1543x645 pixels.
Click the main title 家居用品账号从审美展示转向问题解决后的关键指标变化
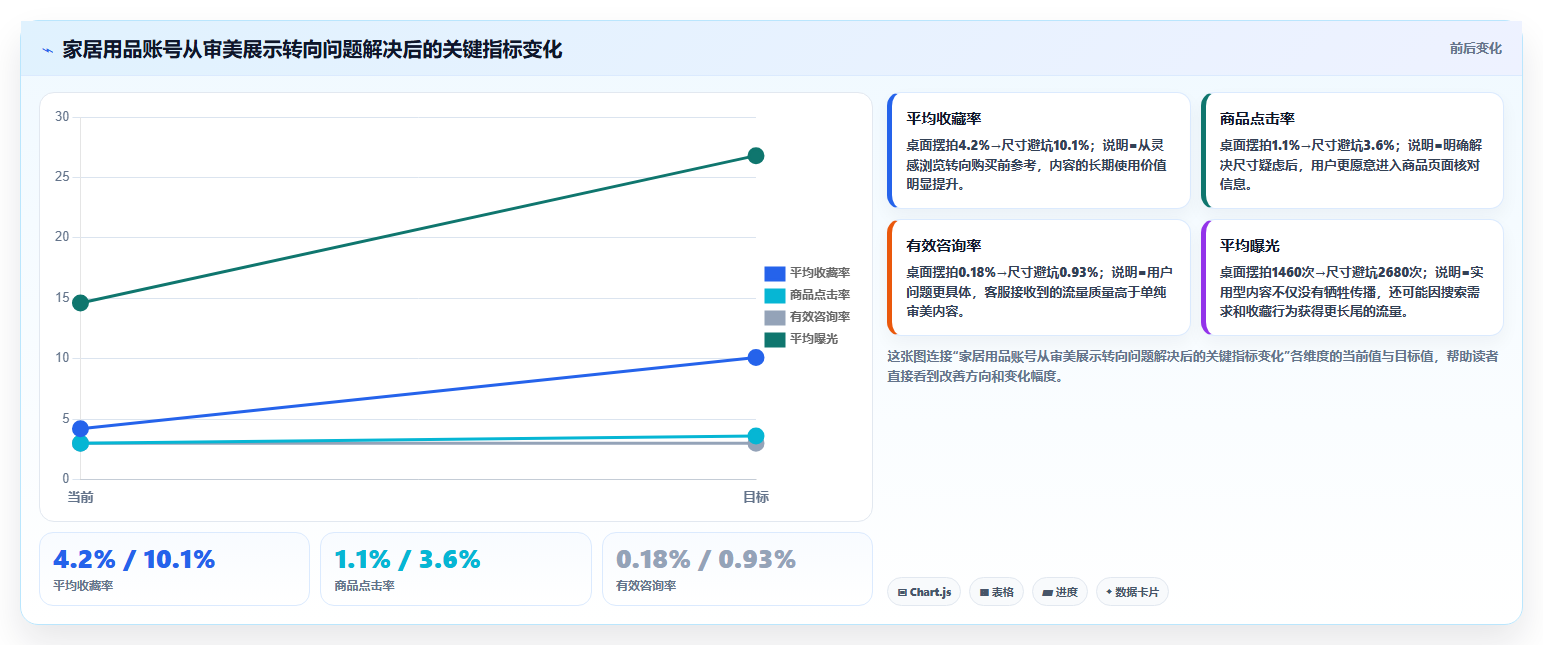[312, 49]
